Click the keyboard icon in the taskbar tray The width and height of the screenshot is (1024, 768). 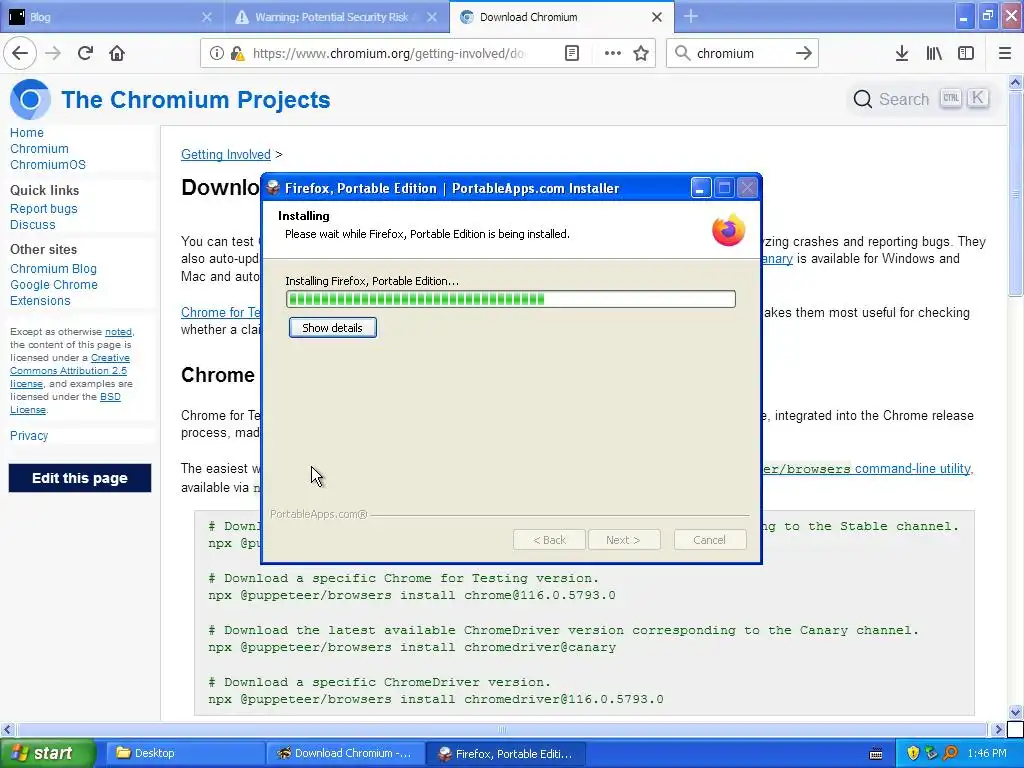coord(876,754)
